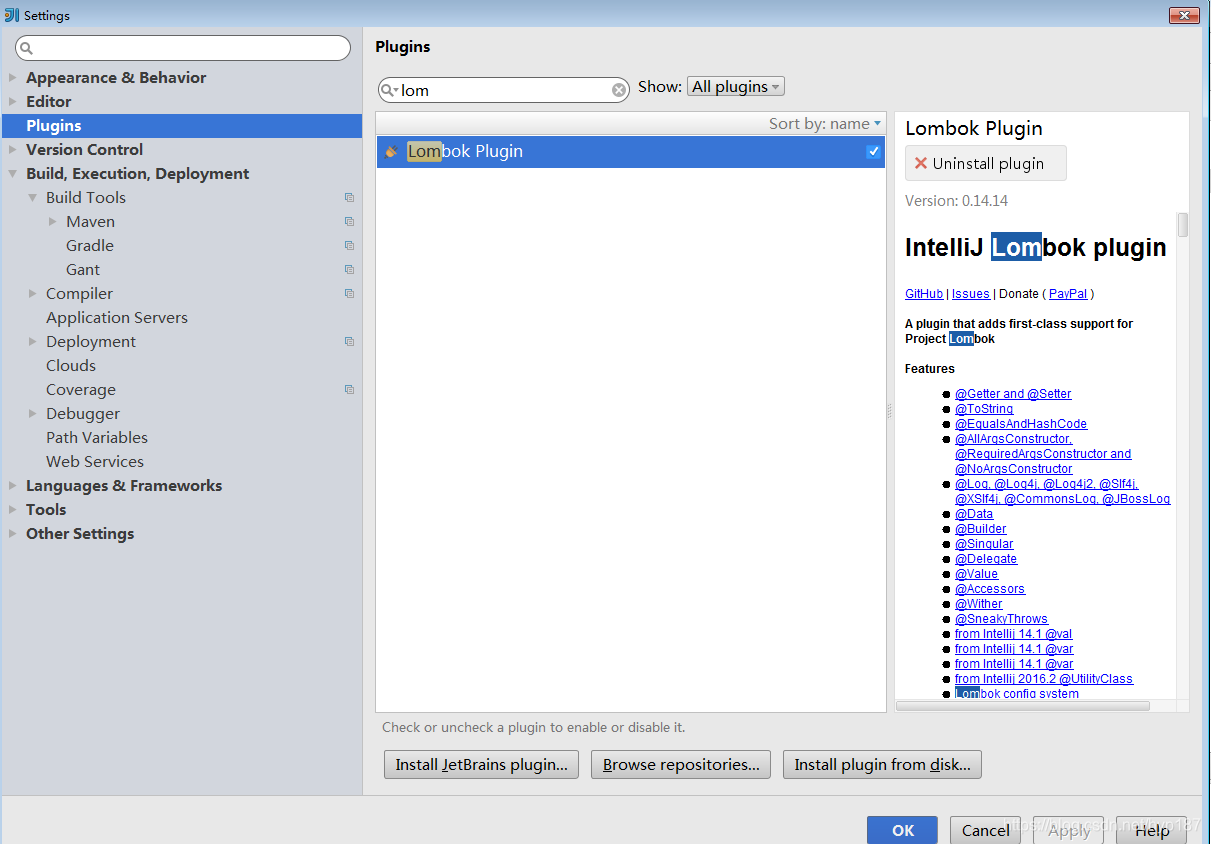Open the Issues link

(971, 294)
